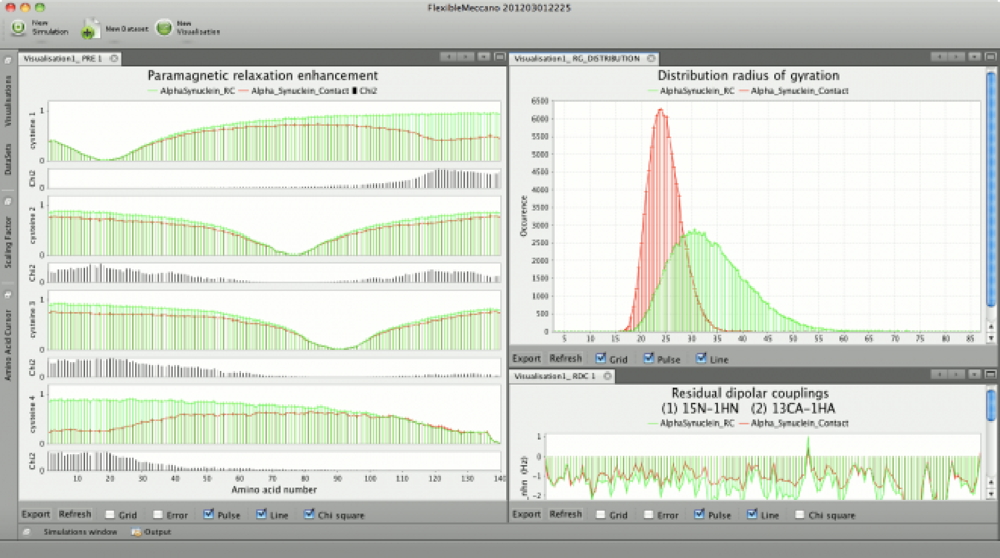Viewport: 1000px width, 558px height.
Task: Refresh the radius of gyration distribution plot
Action: (x=566, y=358)
